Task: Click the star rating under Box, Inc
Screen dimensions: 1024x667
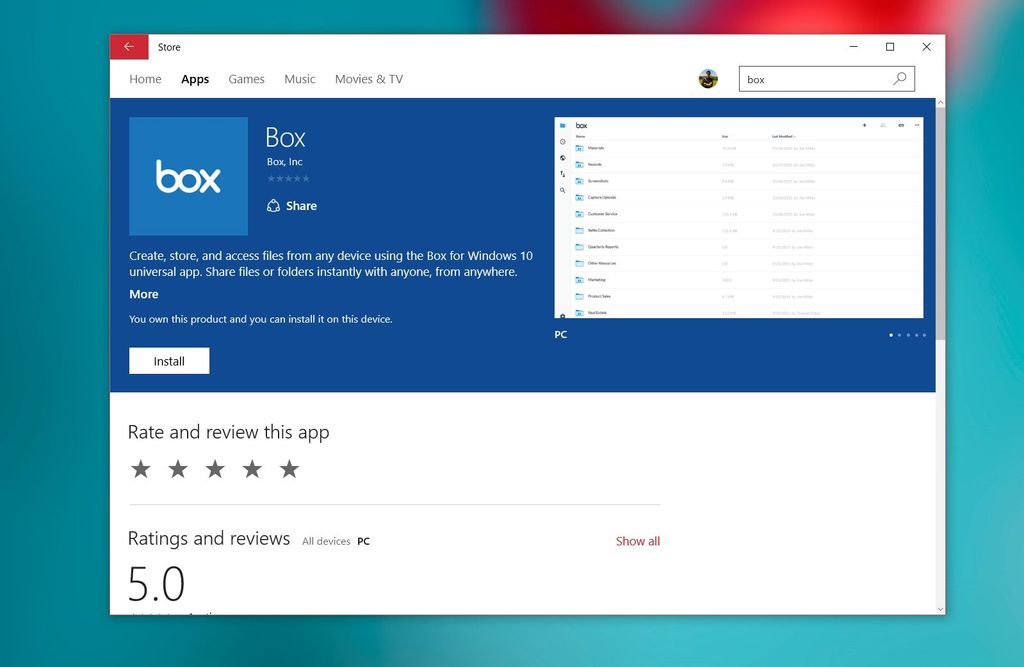Action: 288,178
